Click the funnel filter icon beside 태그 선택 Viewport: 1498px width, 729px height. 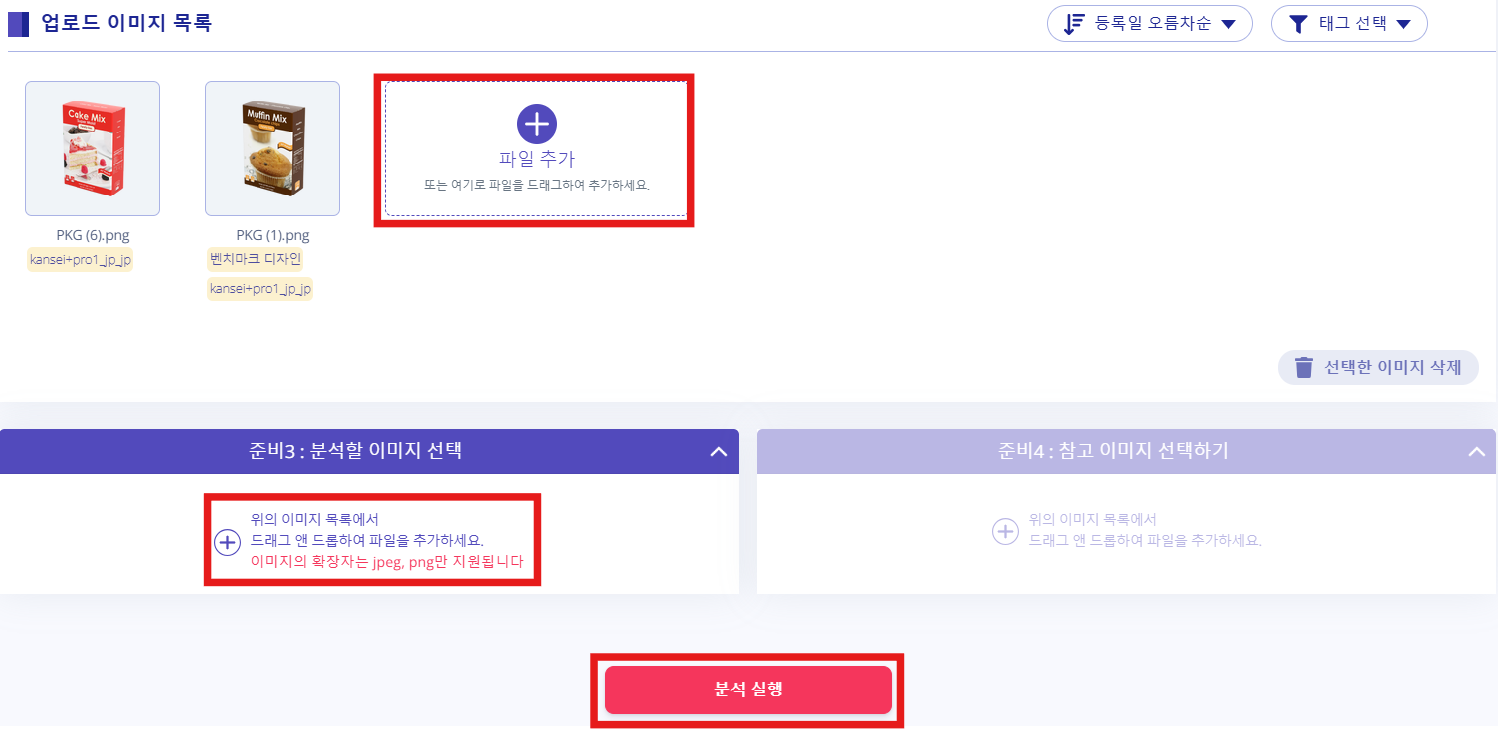1298,24
